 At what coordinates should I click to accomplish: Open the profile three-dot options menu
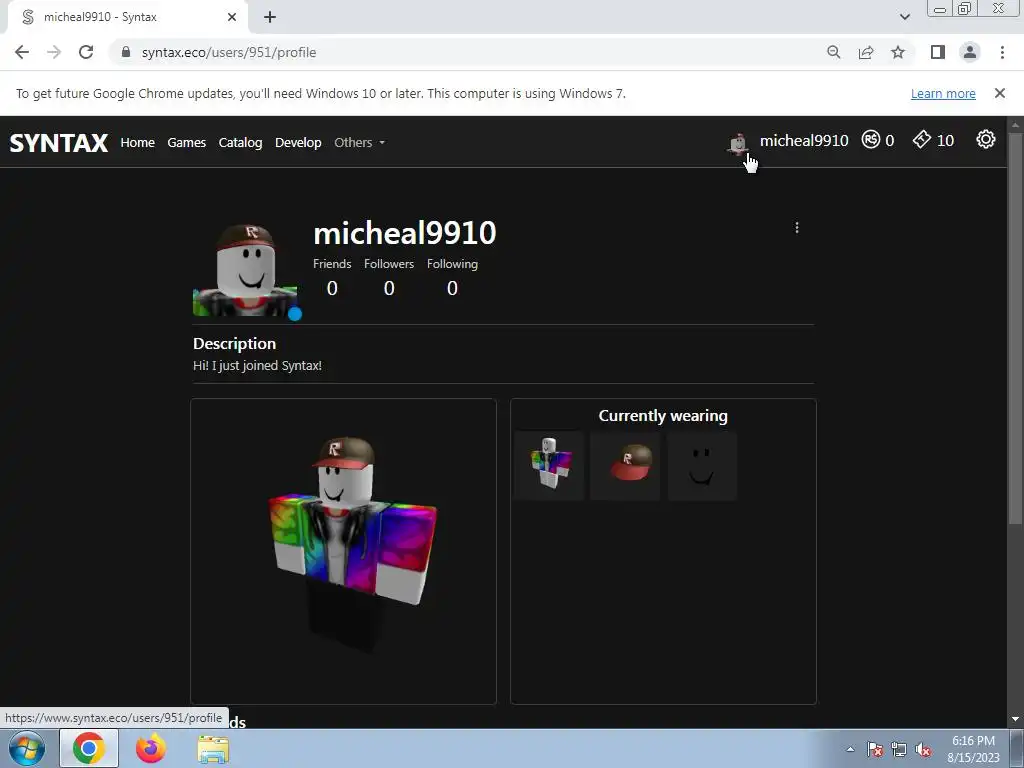[x=797, y=227]
